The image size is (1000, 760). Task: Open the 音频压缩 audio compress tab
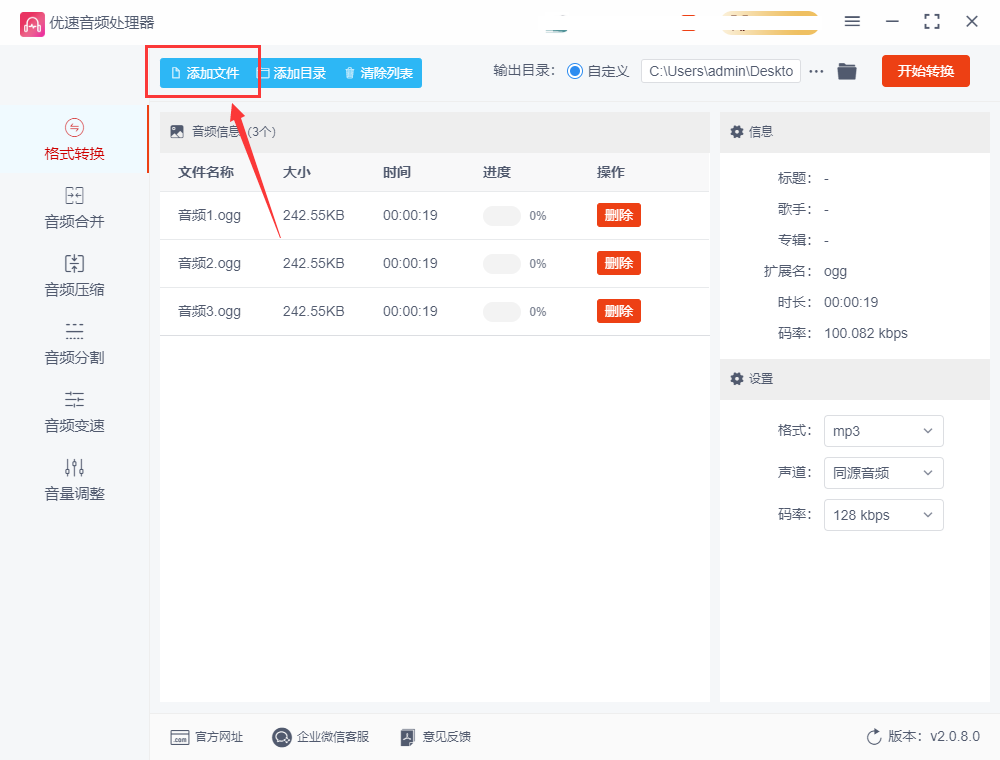pyautogui.click(x=74, y=276)
